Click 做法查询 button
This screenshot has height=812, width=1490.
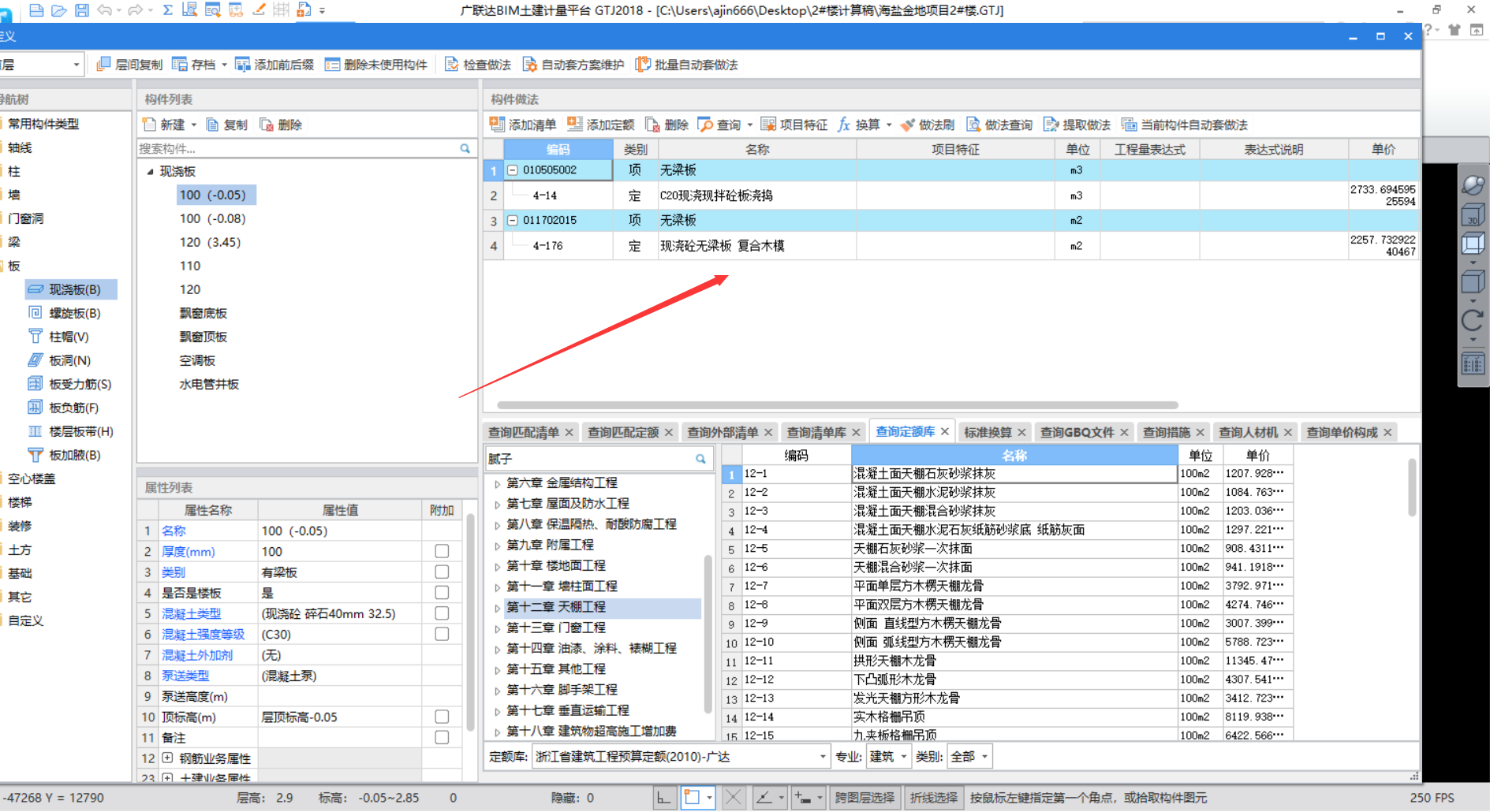(999, 125)
